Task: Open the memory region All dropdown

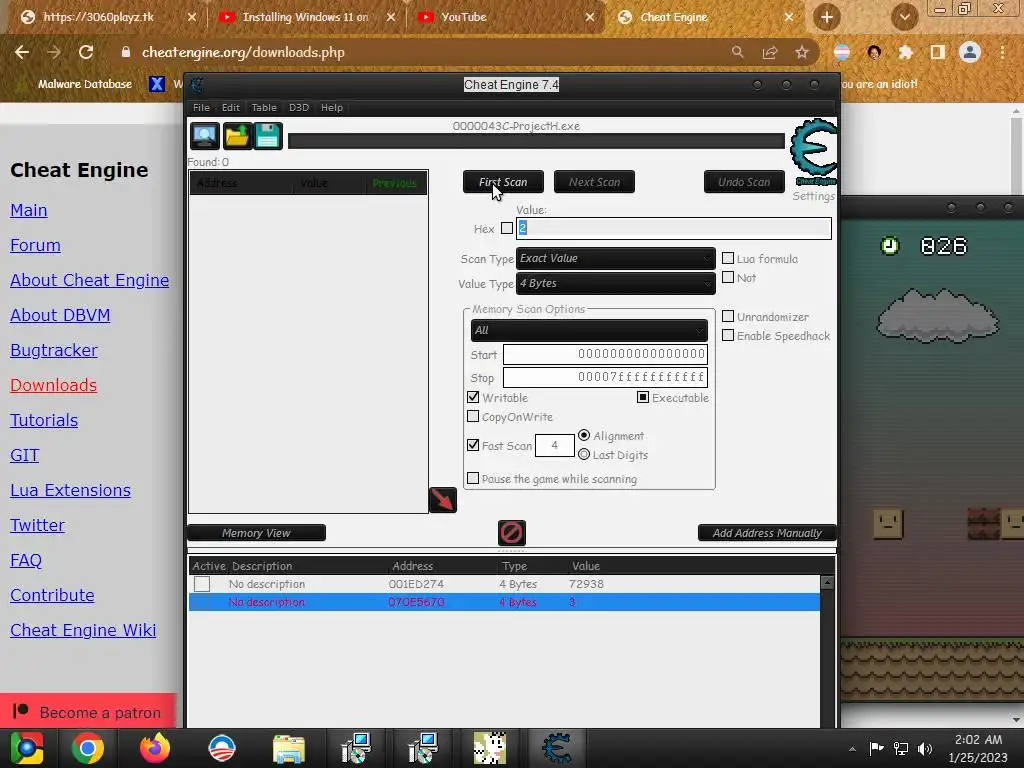Action: (589, 330)
